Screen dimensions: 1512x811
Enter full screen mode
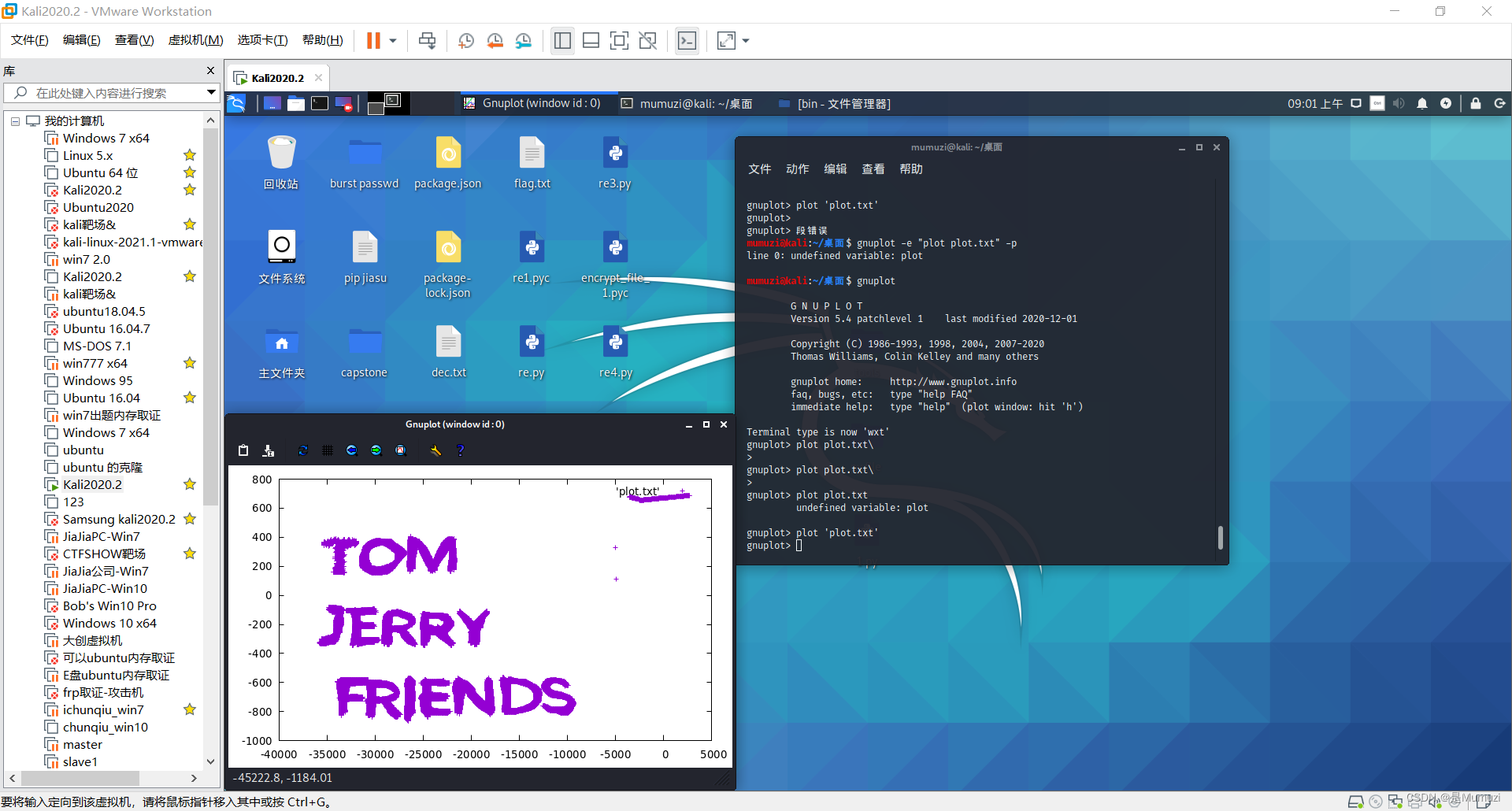(619, 41)
